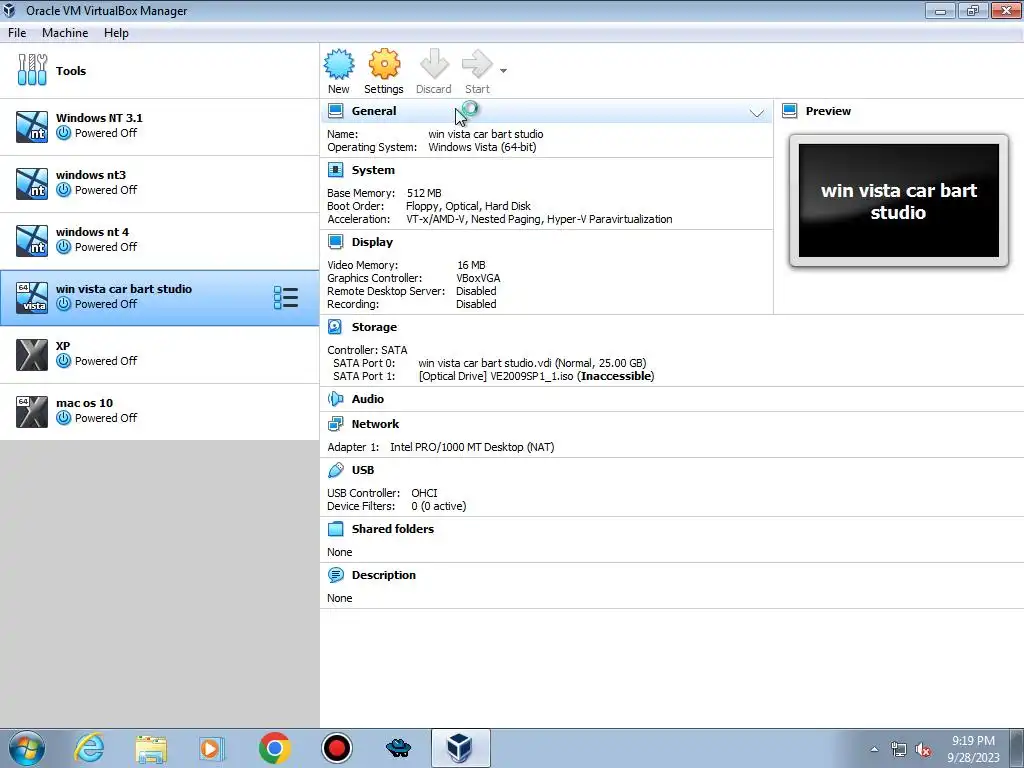This screenshot has height=768, width=1024.
Task: Click the VM preview thumbnail
Action: coord(899,200)
